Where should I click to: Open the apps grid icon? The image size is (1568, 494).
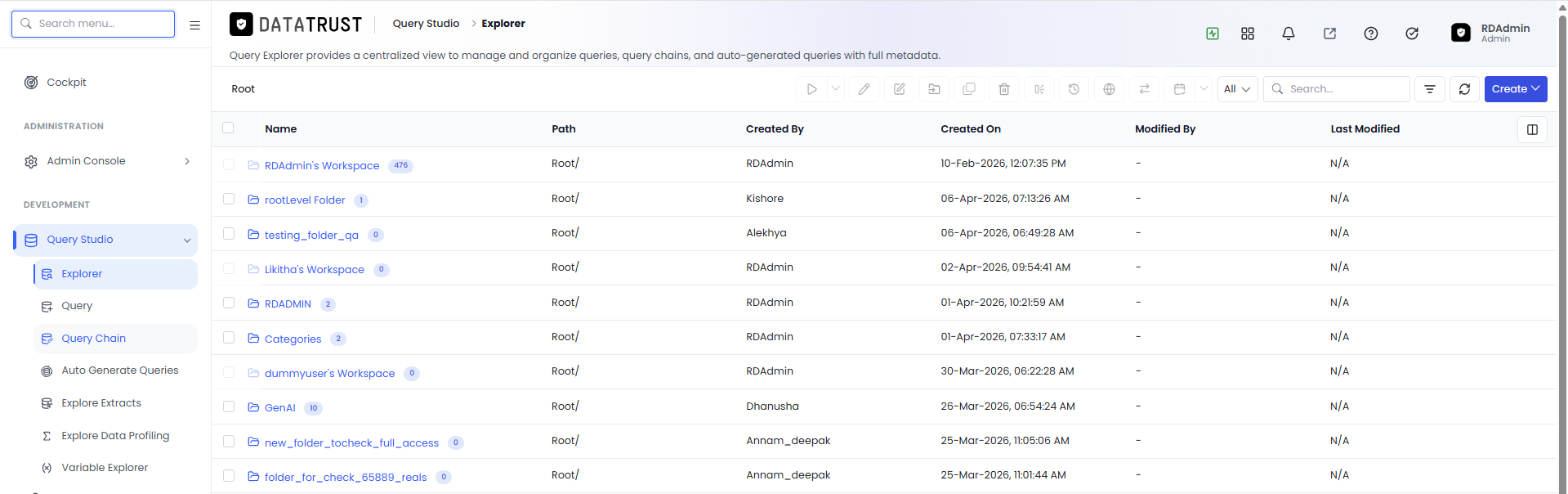pyautogui.click(x=1248, y=34)
